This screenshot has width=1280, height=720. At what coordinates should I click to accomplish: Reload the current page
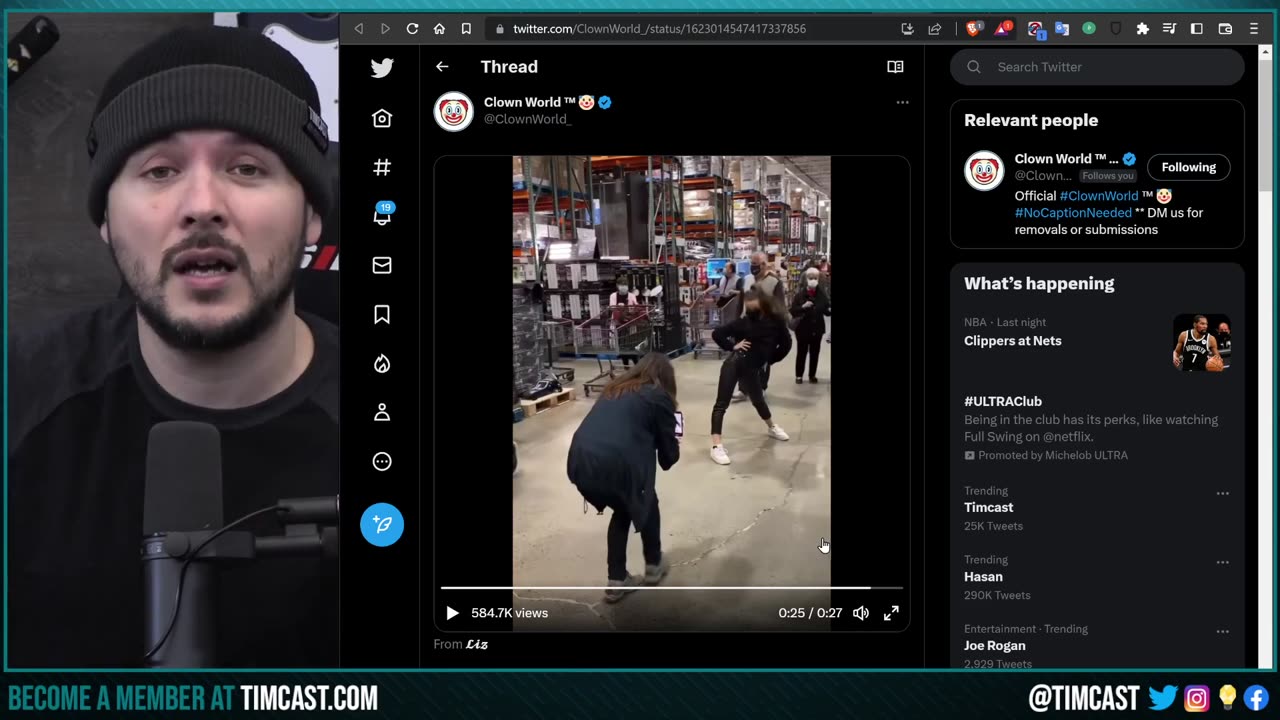pyautogui.click(x=412, y=29)
